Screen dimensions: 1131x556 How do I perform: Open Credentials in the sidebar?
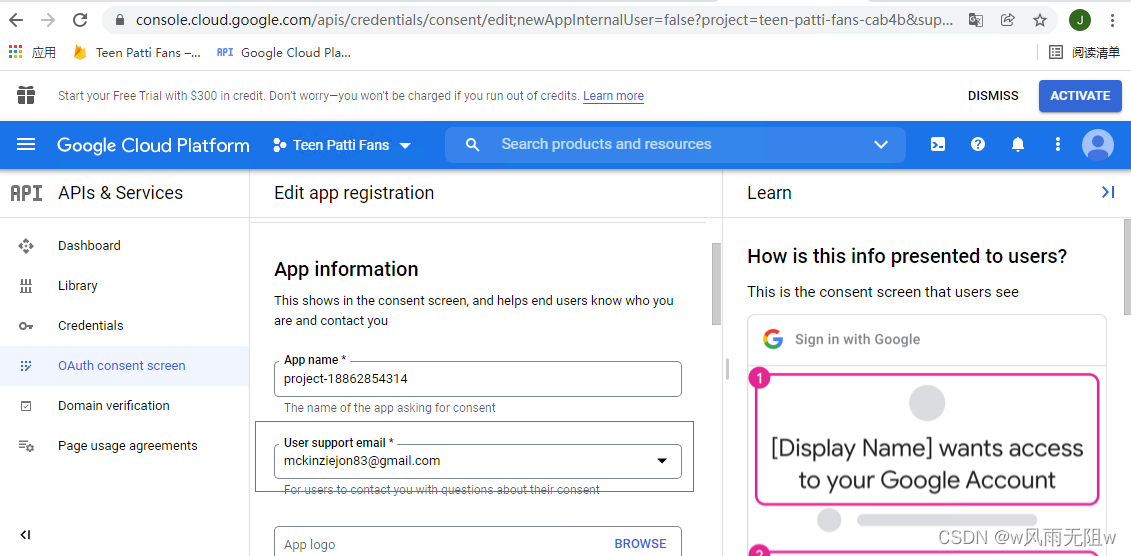tap(91, 326)
